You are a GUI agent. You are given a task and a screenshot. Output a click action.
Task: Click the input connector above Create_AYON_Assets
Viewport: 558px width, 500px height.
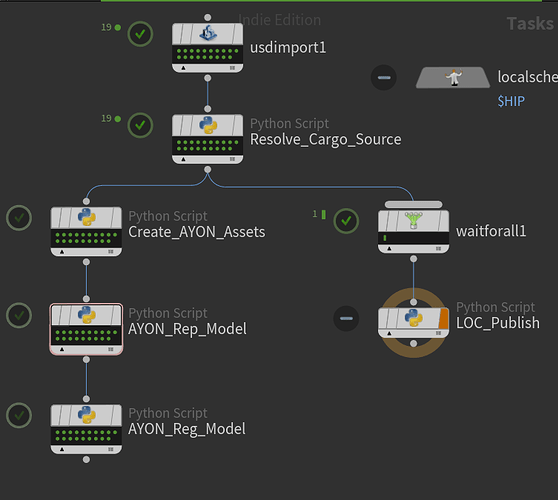(86, 201)
